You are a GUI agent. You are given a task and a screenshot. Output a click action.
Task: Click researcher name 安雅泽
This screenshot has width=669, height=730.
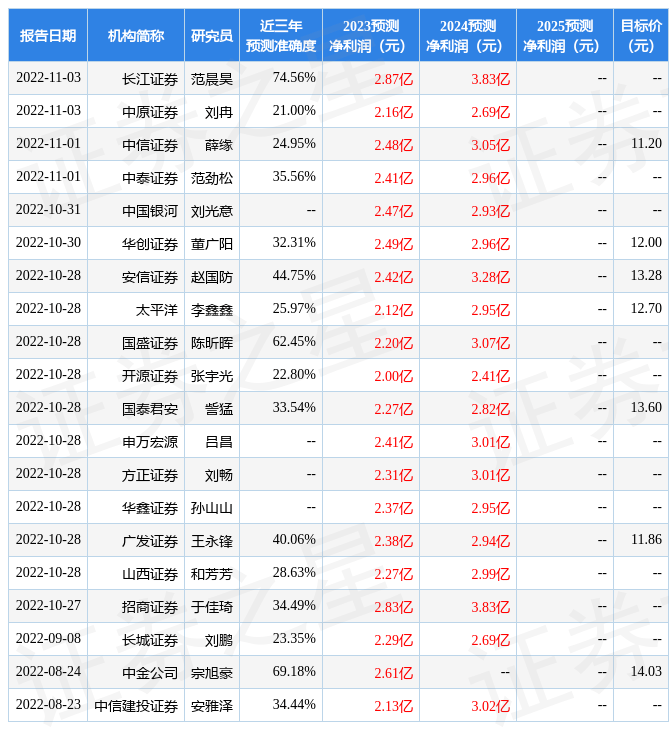pyautogui.click(x=212, y=706)
